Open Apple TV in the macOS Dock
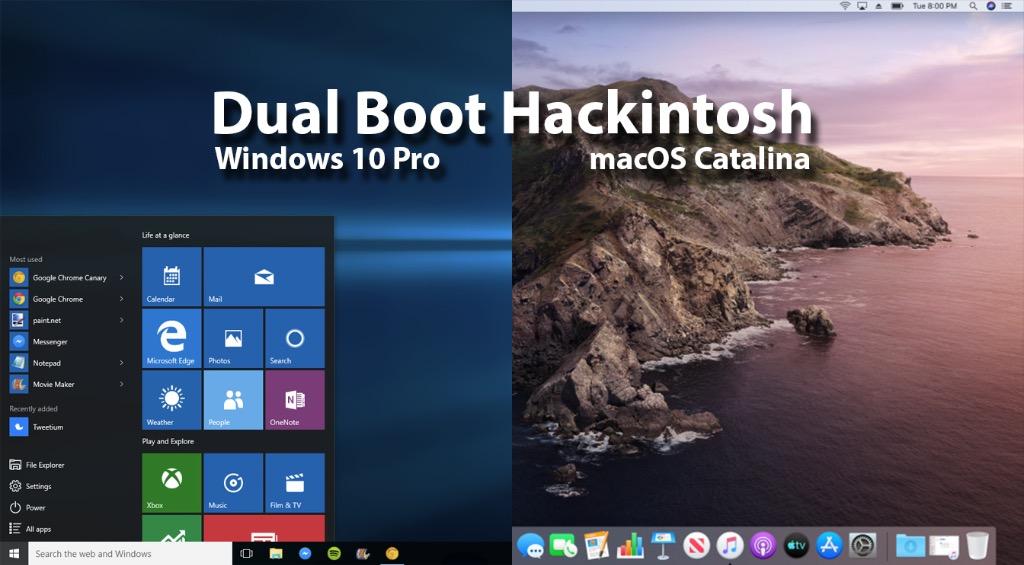The height and width of the screenshot is (565, 1024). click(796, 545)
